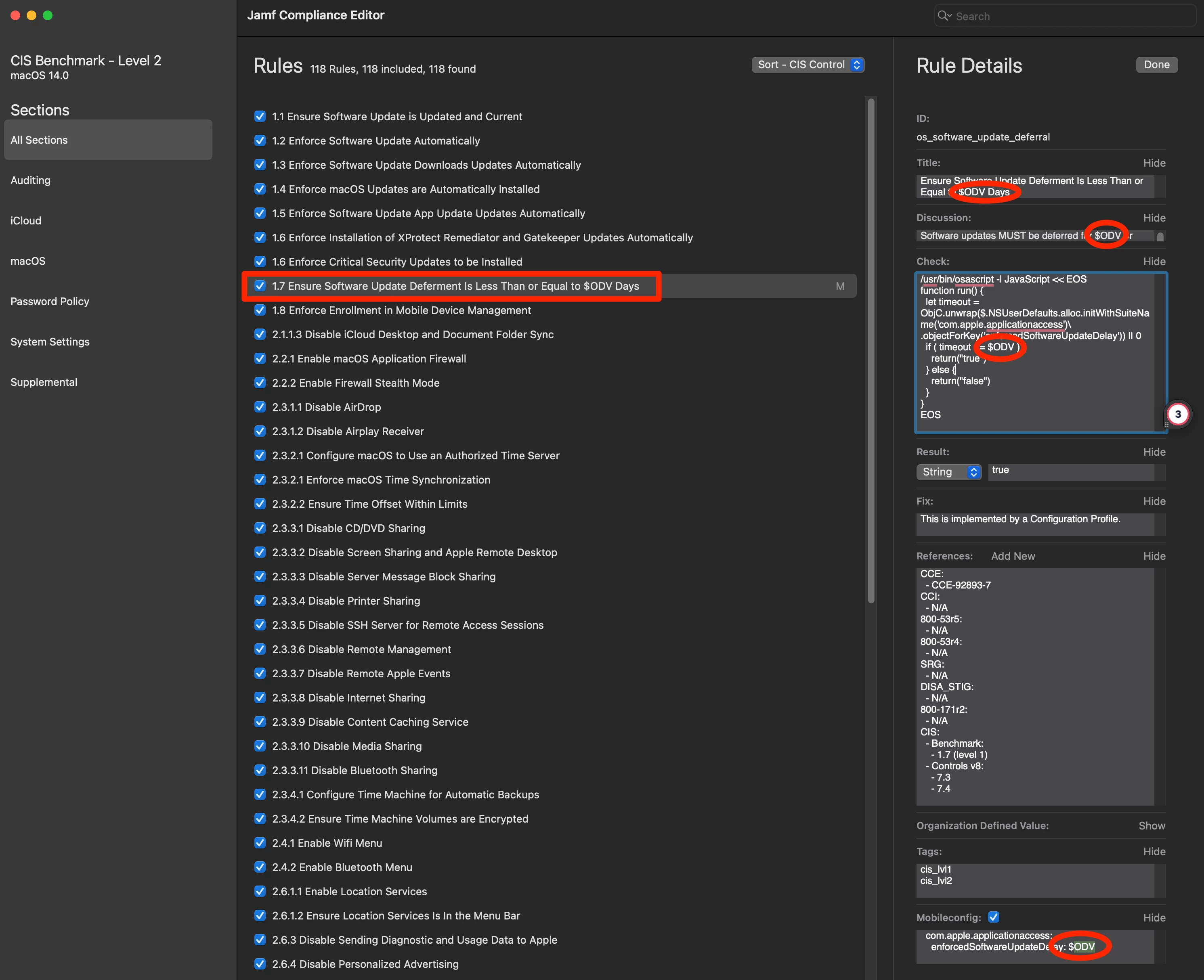
Task: Open the macOS section
Action: 28,262
